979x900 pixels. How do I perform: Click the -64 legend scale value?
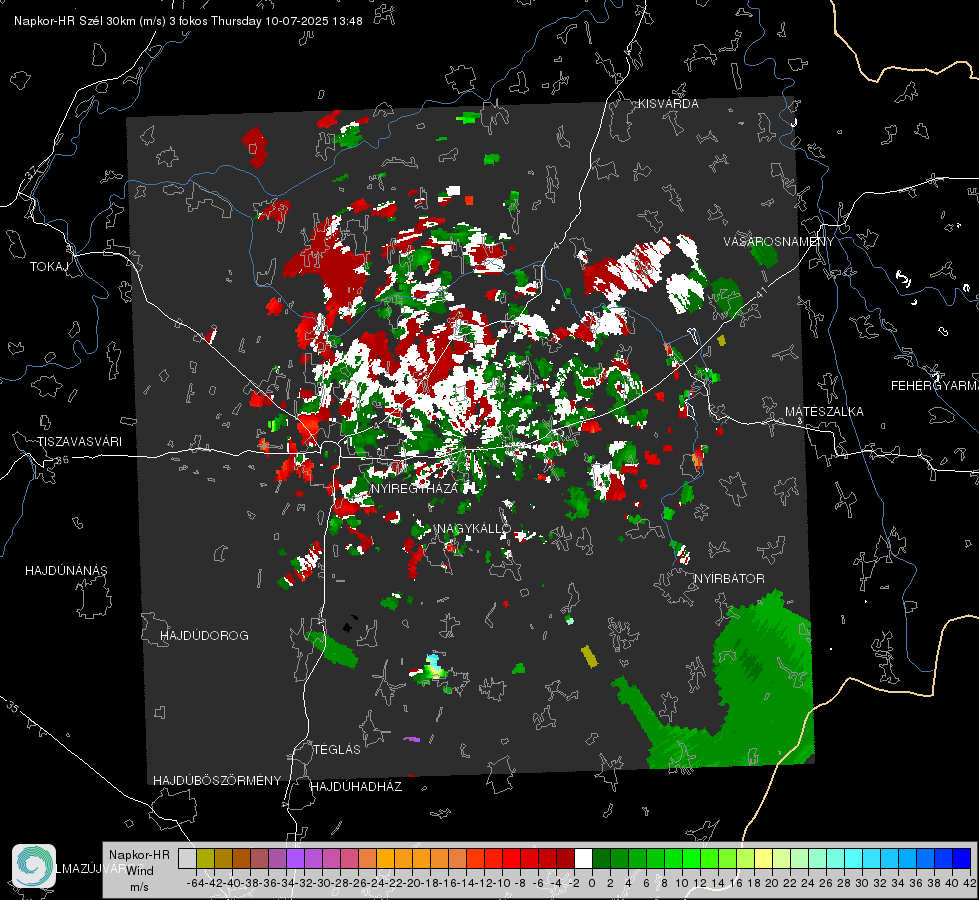pos(195,883)
